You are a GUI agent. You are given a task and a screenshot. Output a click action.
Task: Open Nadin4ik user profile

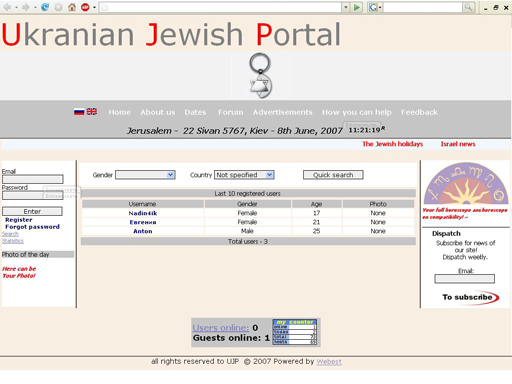coord(143,213)
